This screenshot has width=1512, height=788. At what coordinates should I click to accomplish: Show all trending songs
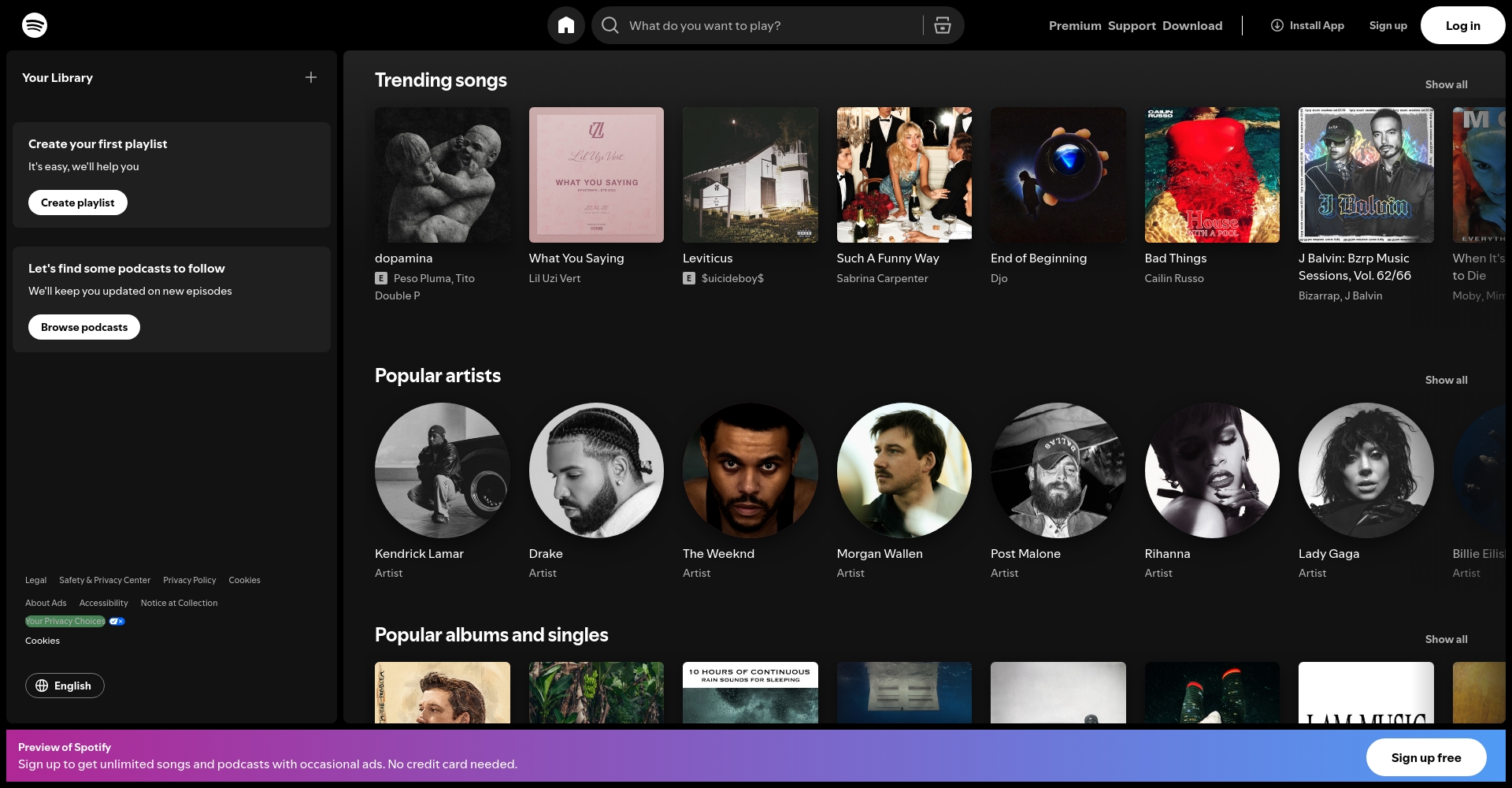1446,84
